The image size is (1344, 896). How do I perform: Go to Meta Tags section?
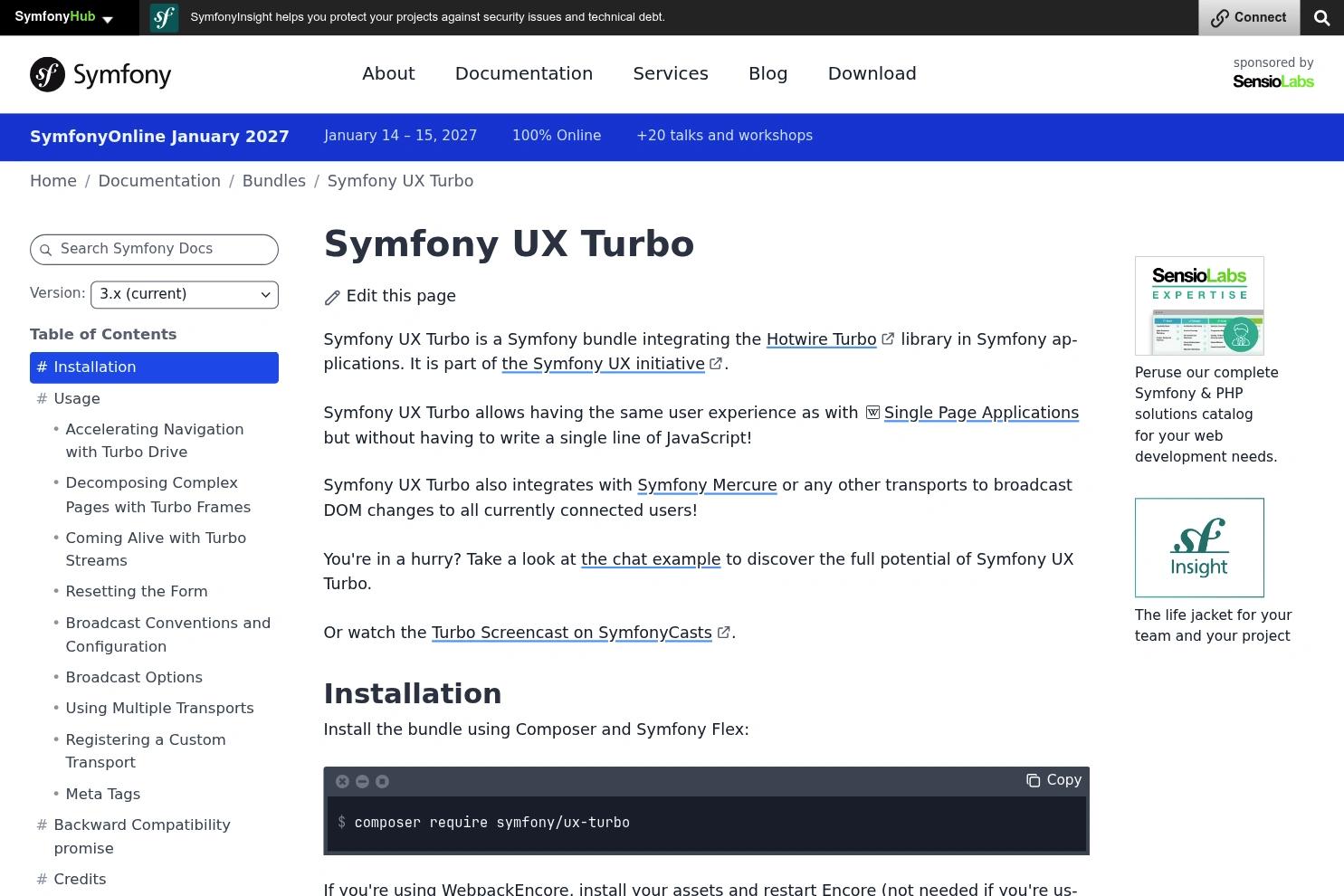click(x=103, y=795)
